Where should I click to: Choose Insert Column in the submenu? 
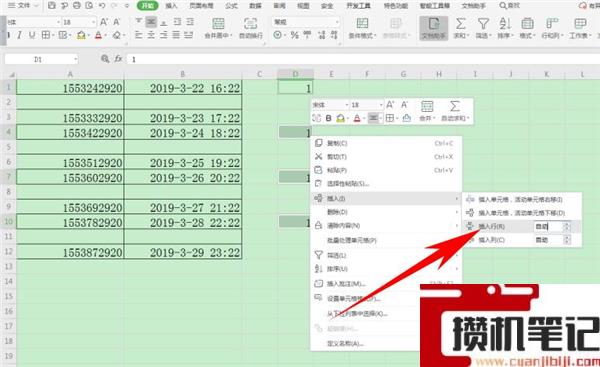tap(491, 240)
